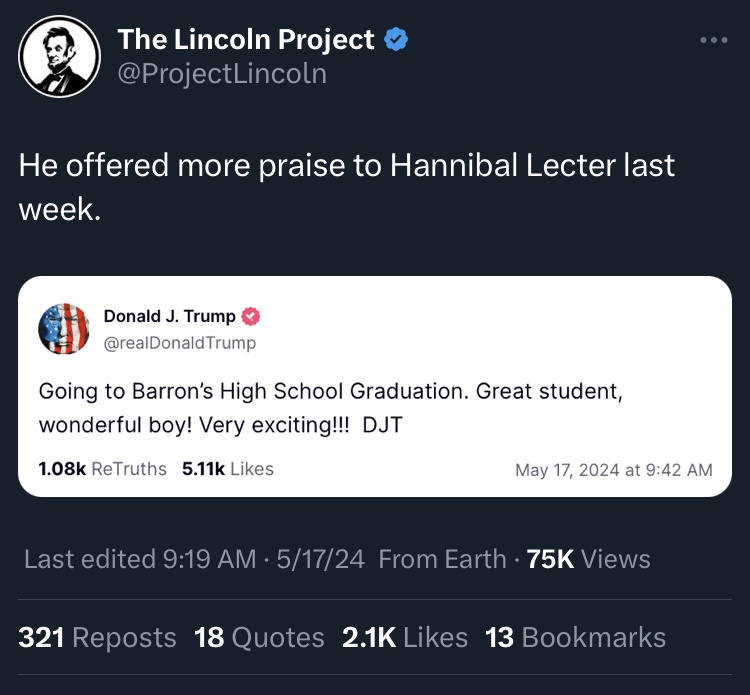Click the @realDonaldTrump handle
Image resolution: width=750 pixels, height=695 pixels.
[179, 343]
